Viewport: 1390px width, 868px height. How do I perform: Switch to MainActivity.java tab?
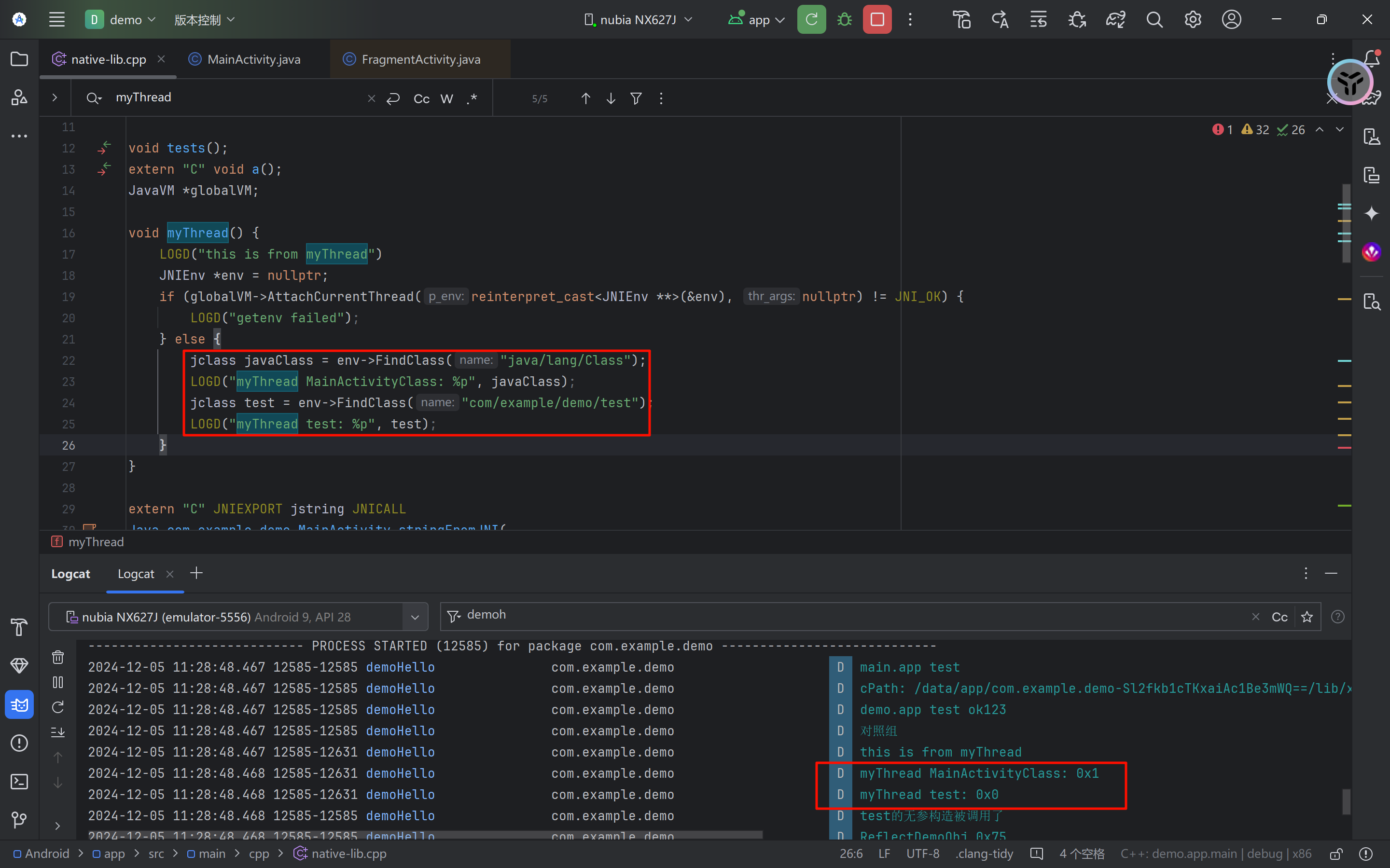(253, 59)
